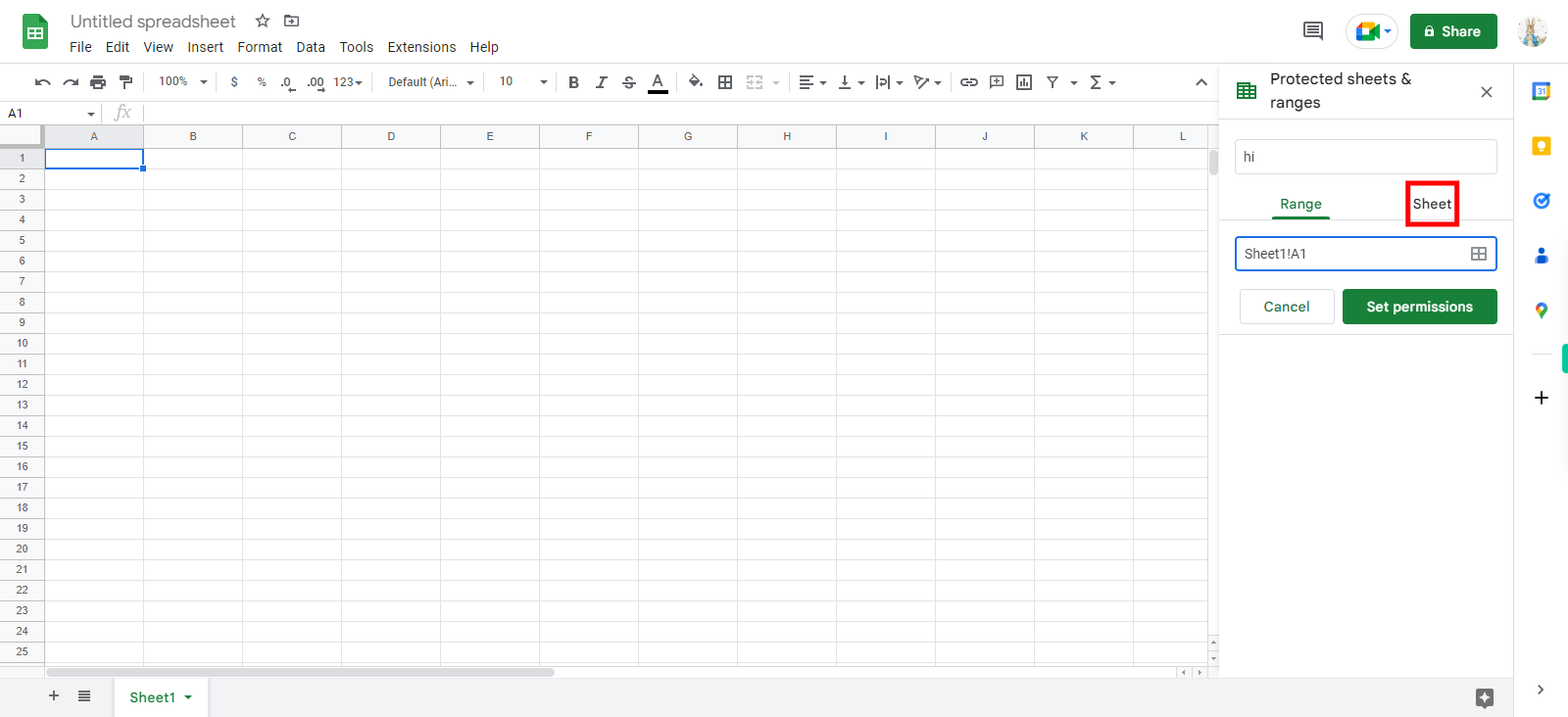Open text wrapping dropdown
The height and width of the screenshot is (717, 1568).
(890, 82)
